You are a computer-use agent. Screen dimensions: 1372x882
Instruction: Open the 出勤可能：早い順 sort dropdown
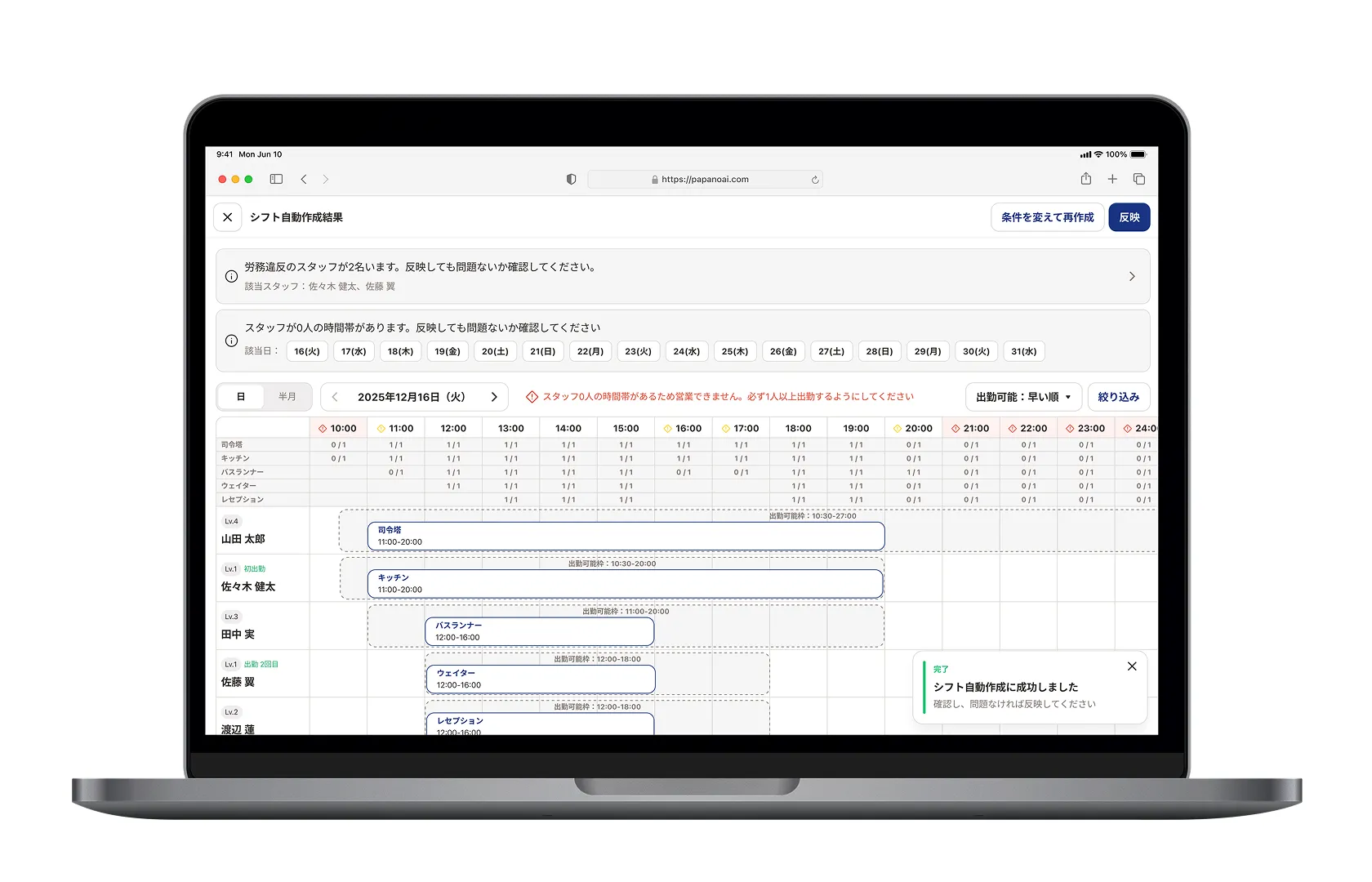(1023, 397)
